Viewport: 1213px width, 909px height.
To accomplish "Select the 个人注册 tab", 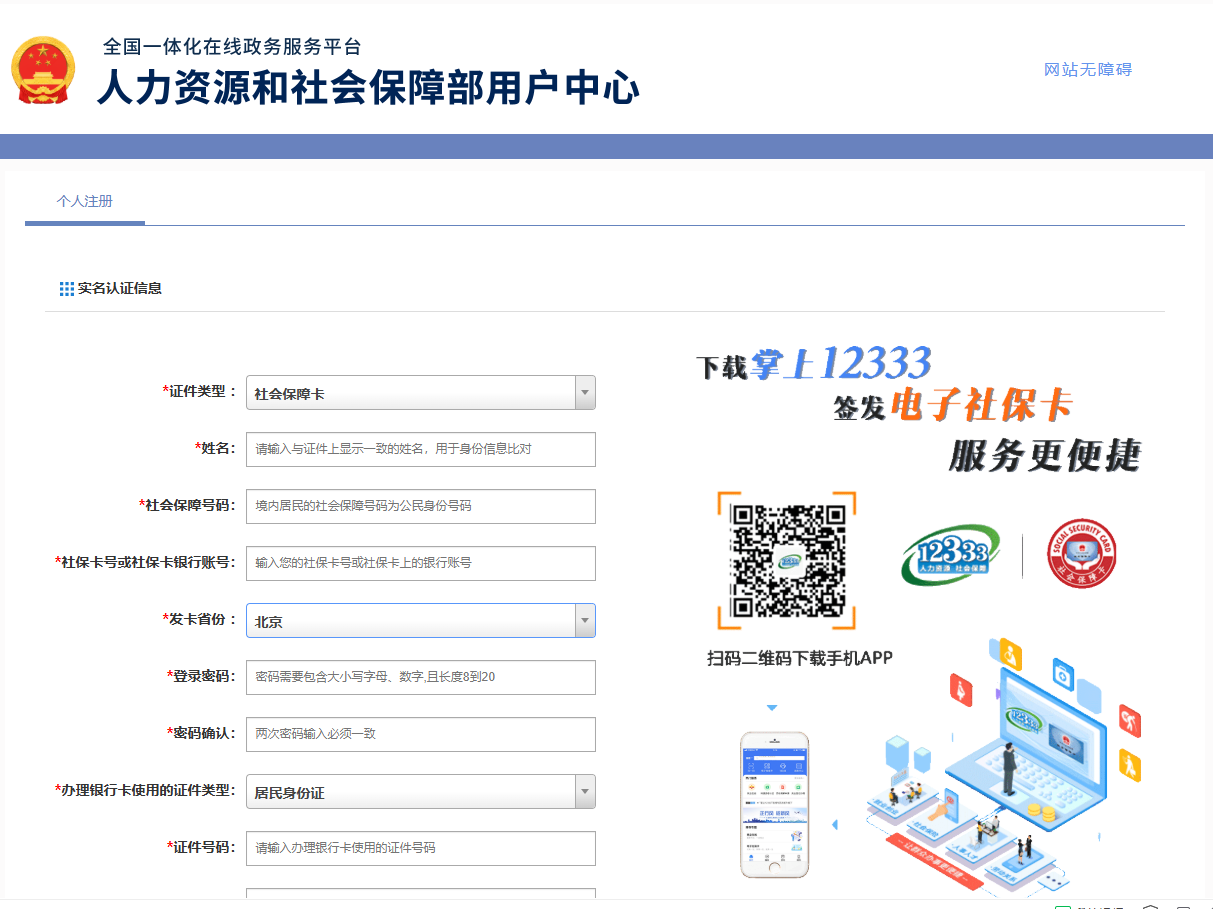I will (85, 202).
